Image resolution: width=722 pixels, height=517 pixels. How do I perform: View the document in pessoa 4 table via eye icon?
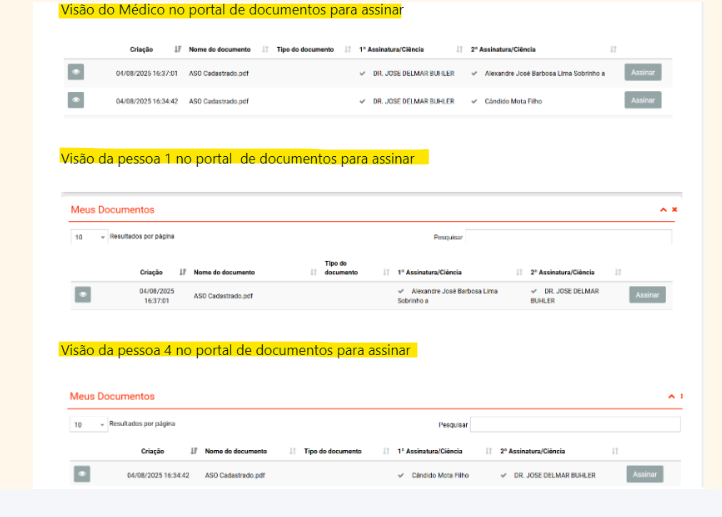point(83,474)
